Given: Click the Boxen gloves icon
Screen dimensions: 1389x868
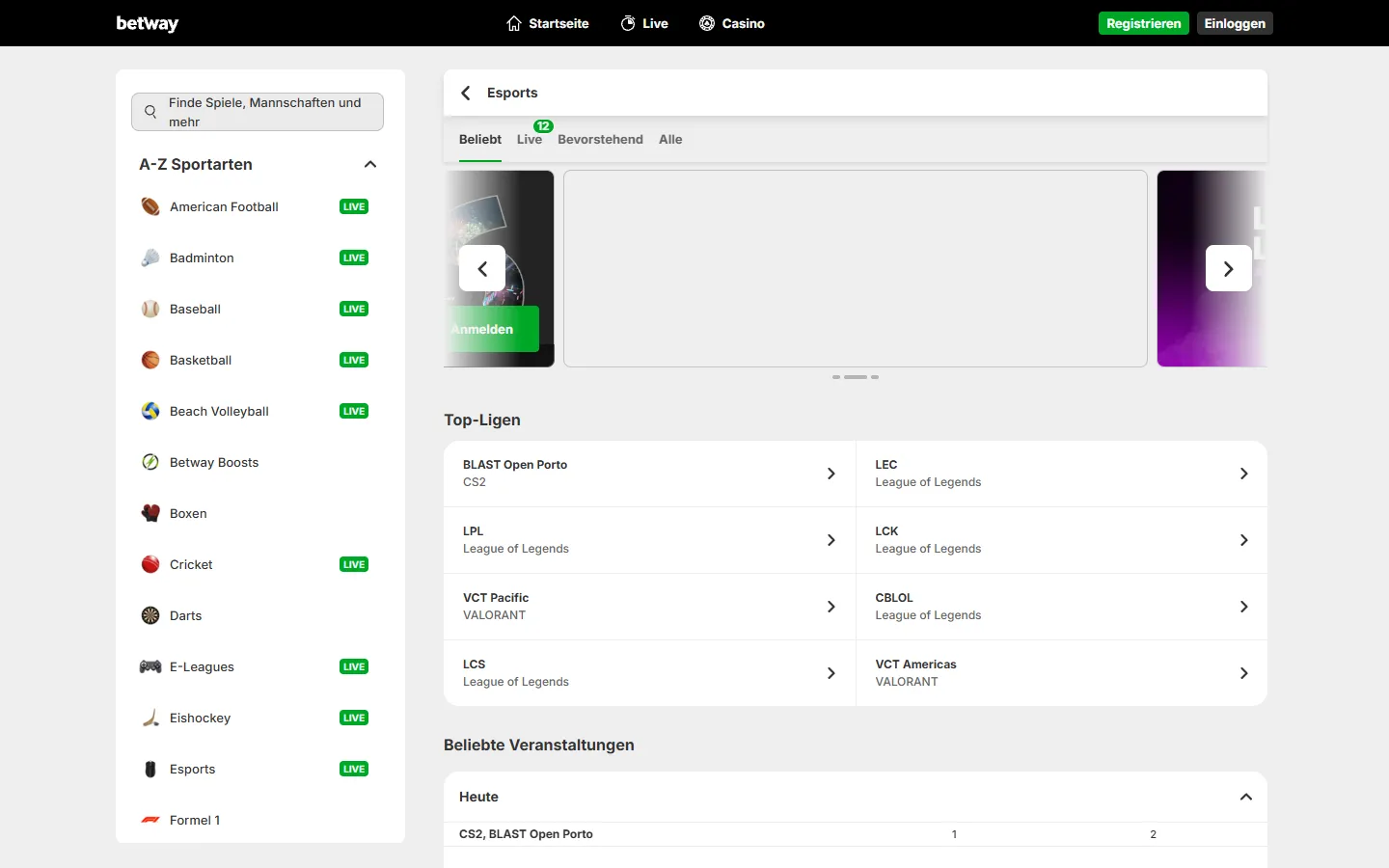Looking at the screenshot, I should coord(150,513).
